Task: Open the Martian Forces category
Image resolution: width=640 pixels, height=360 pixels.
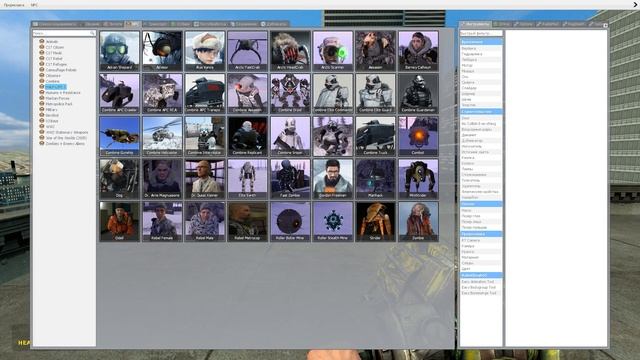Action: click(57, 98)
